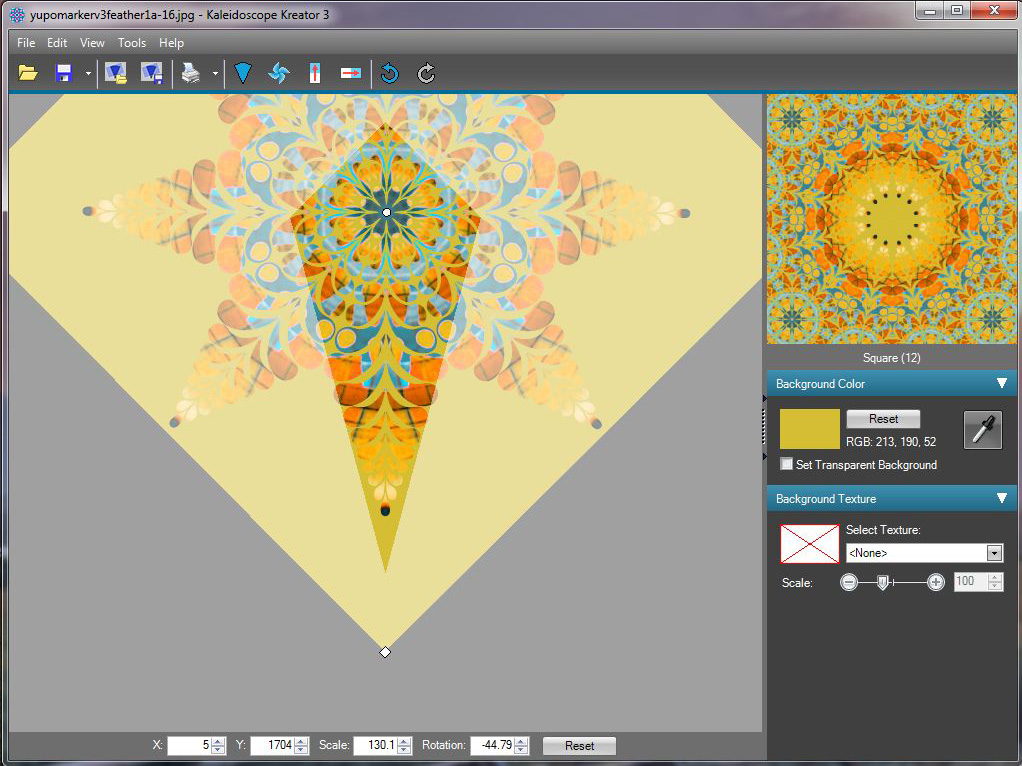Click Reset to restore default background color
The width and height of the screenshot is (1022, 766).
882,418
